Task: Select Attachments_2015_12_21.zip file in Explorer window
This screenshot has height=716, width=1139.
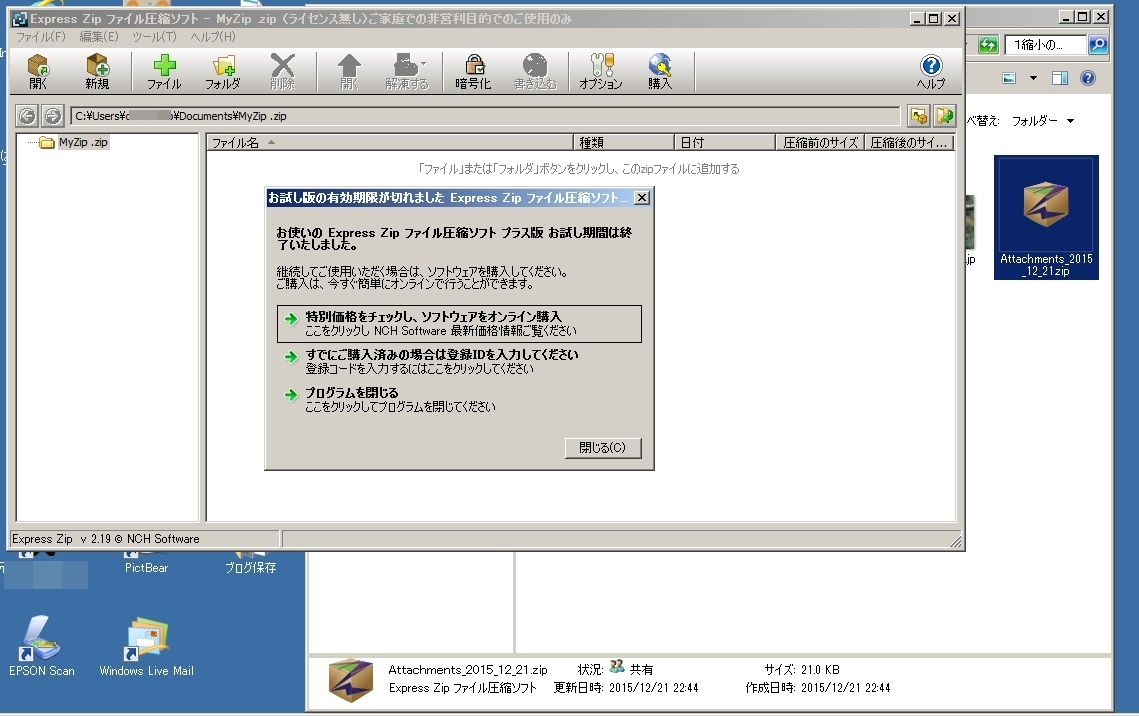Action: pyautogui.click(x=1046, y=217)
